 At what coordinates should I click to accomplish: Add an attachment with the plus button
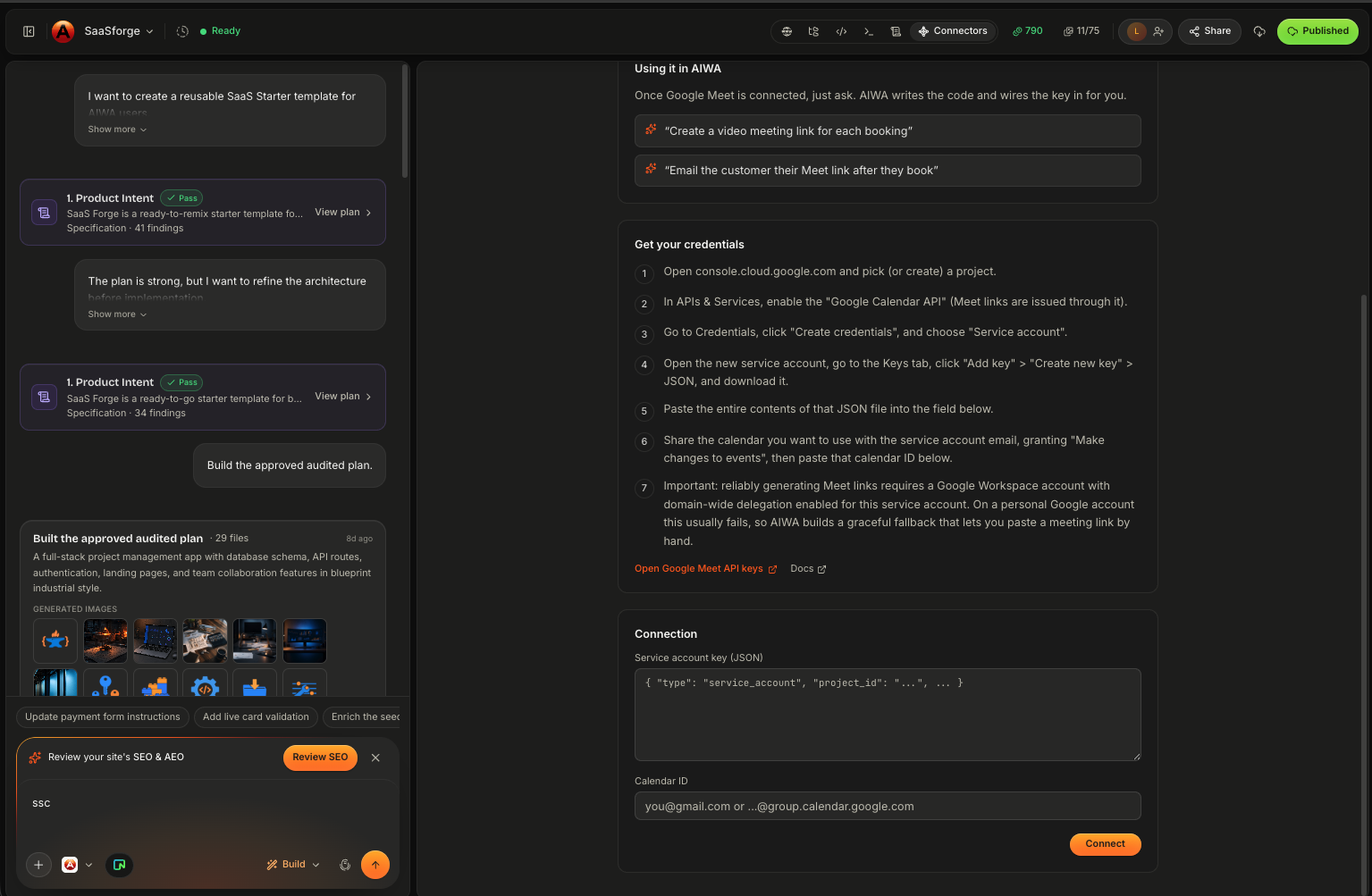coord(38,865)
